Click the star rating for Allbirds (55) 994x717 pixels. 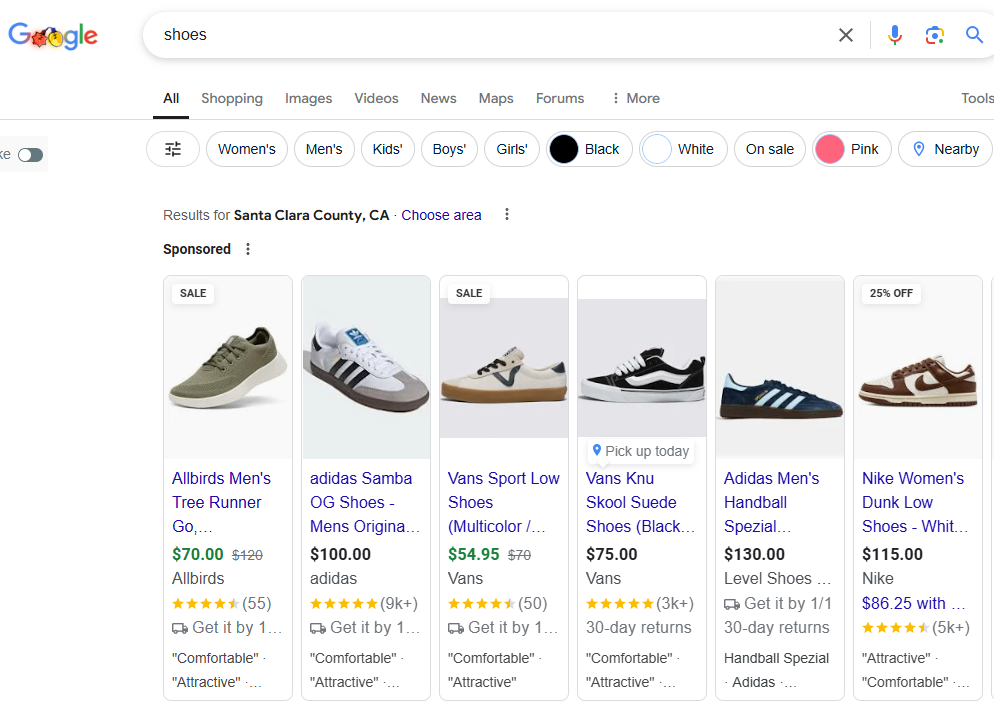205,604
